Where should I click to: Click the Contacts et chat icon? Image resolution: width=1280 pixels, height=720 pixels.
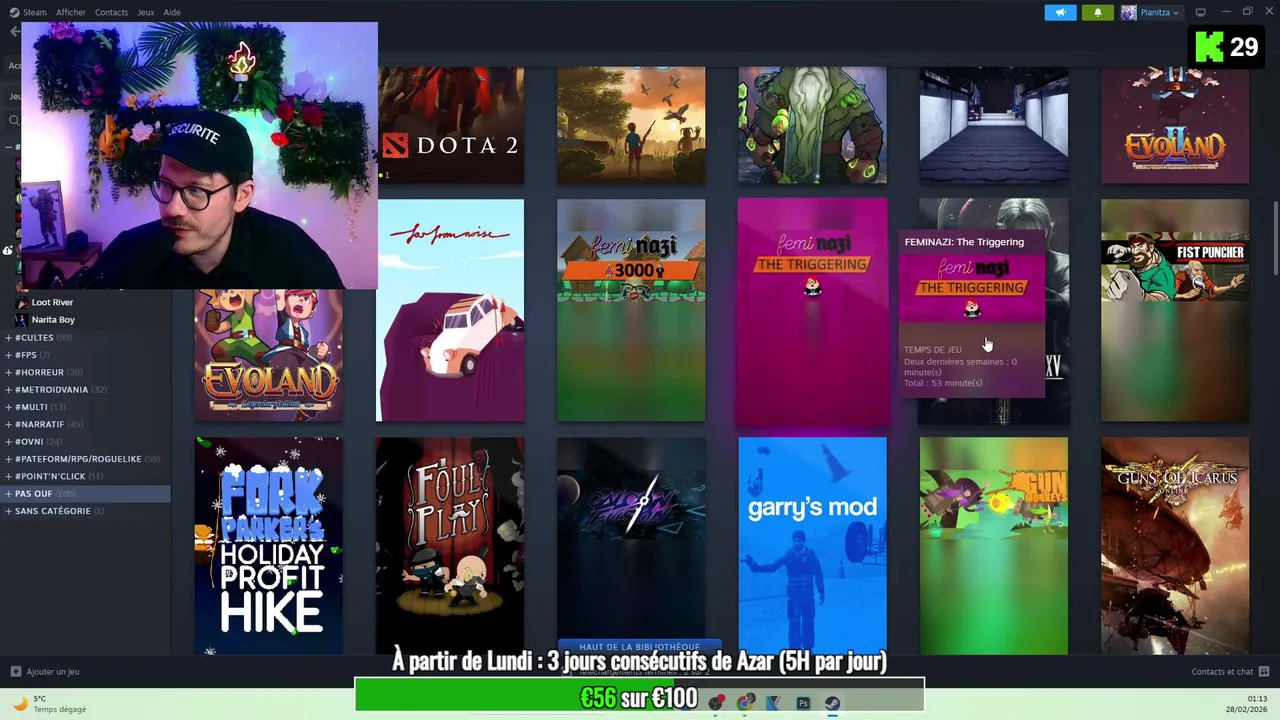[1264, 672]
